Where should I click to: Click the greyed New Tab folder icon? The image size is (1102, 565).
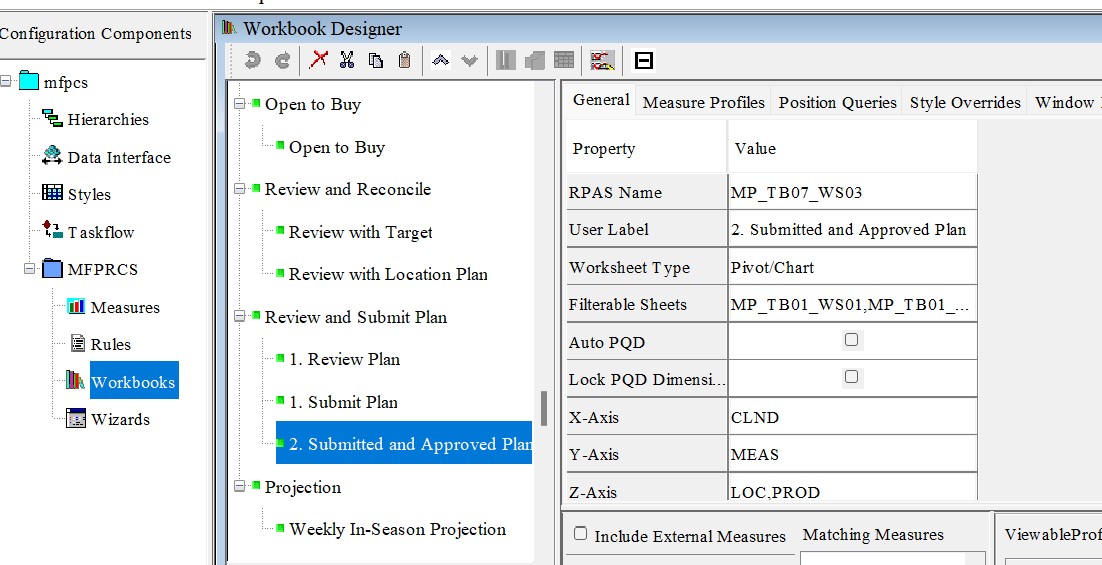535,60
